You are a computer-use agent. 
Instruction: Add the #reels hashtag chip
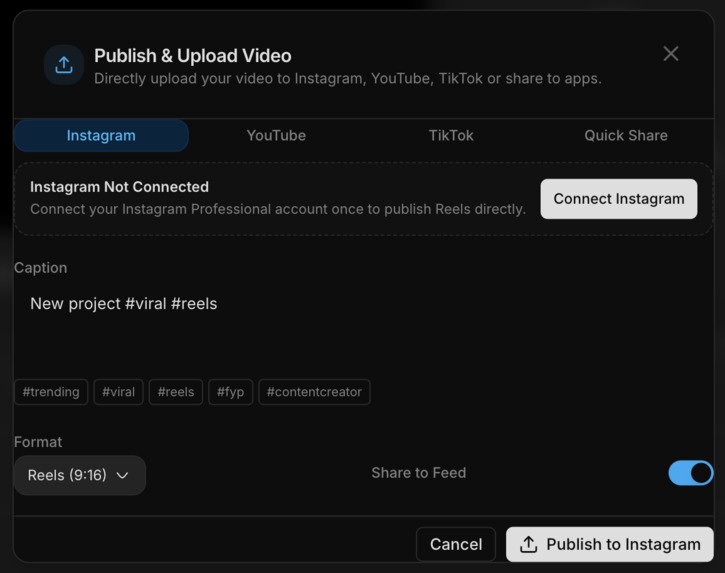coord(176,392)
